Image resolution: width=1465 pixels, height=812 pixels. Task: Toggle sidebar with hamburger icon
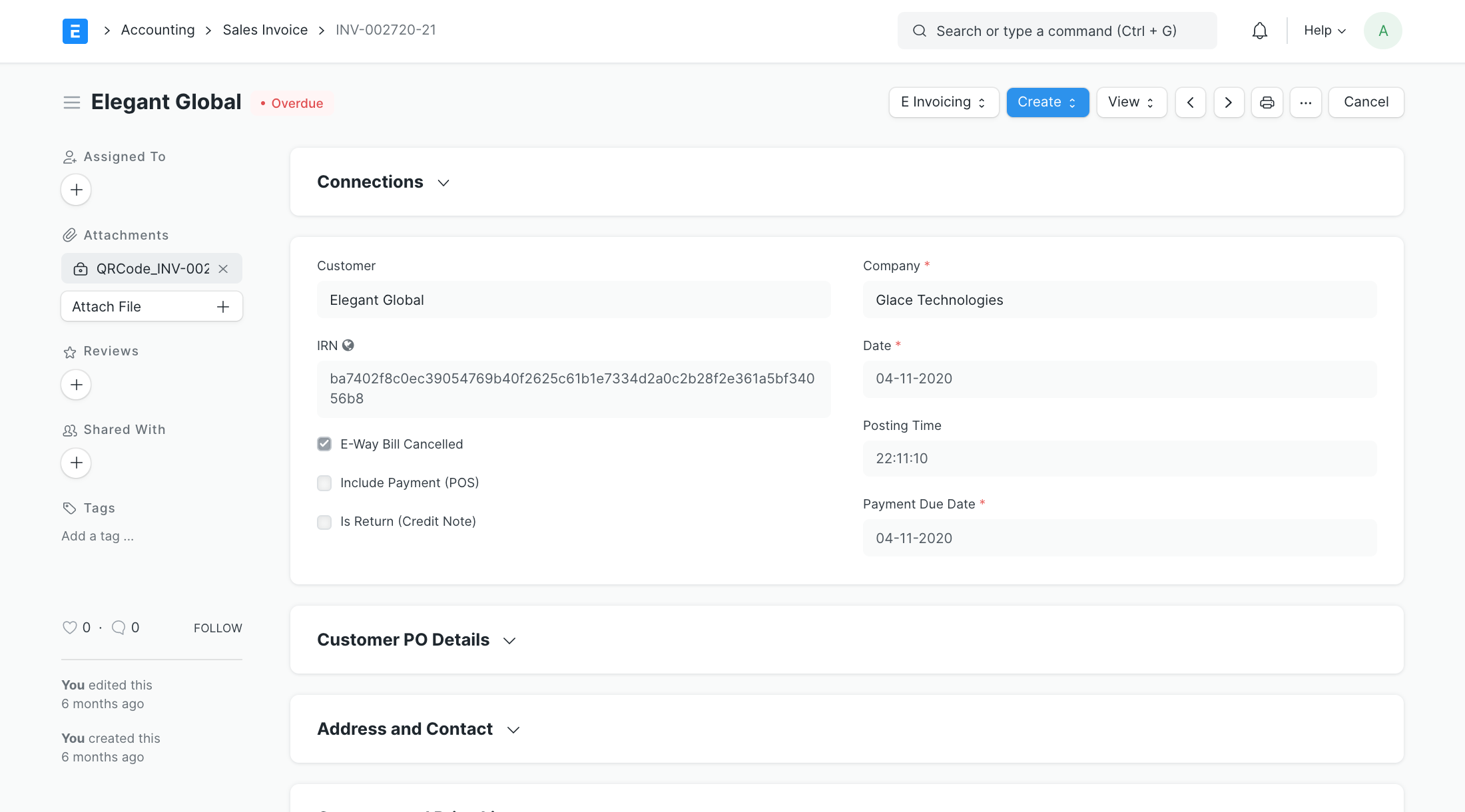(x=71, y=102)
